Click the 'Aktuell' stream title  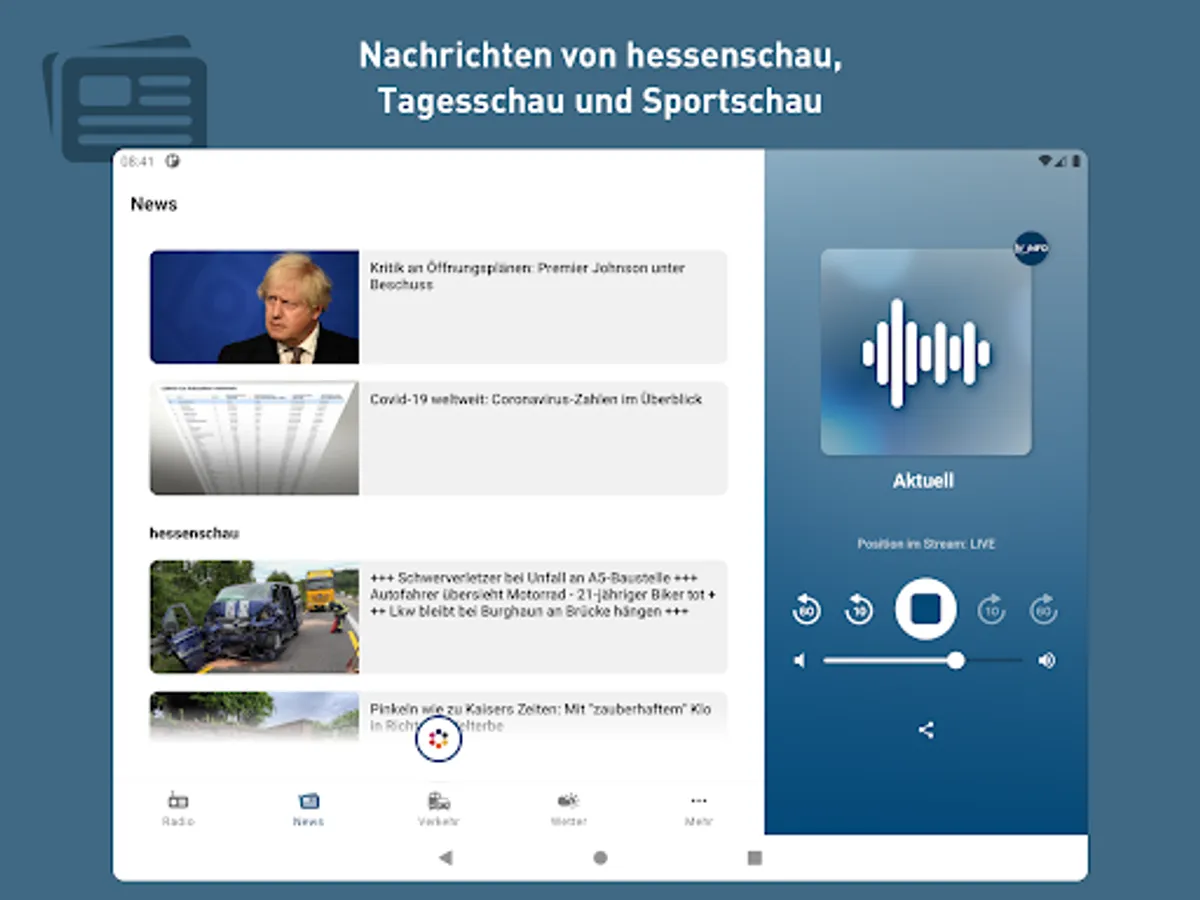coord(923,481)
